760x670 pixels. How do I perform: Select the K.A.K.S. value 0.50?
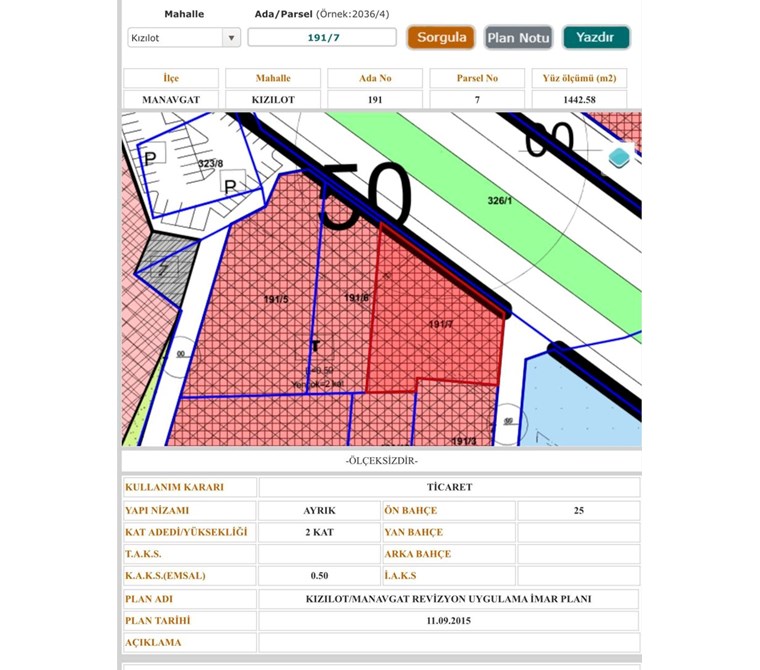(319, 575)
